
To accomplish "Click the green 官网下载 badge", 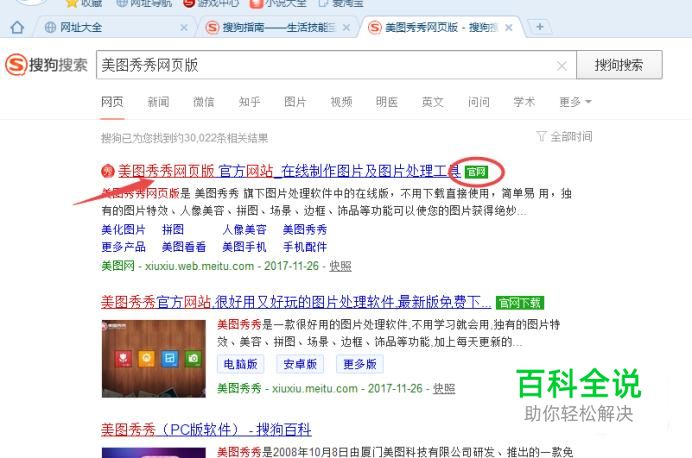I will tap(520, 303).
